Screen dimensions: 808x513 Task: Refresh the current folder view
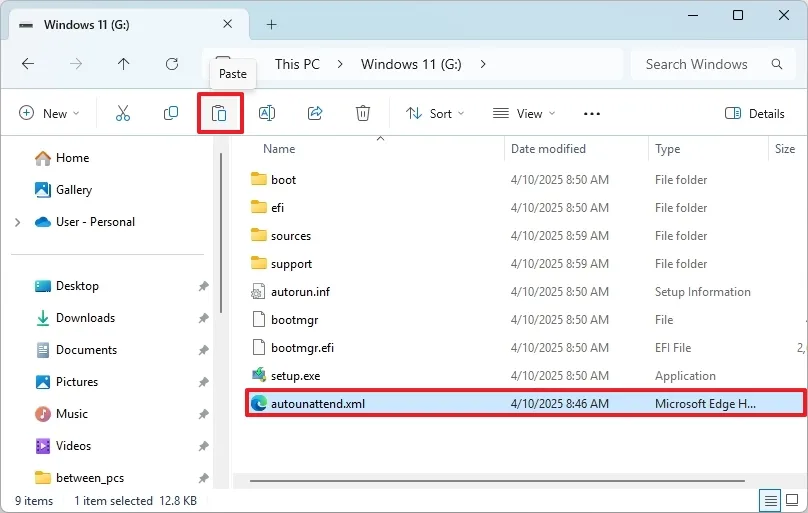click(172, 64)
